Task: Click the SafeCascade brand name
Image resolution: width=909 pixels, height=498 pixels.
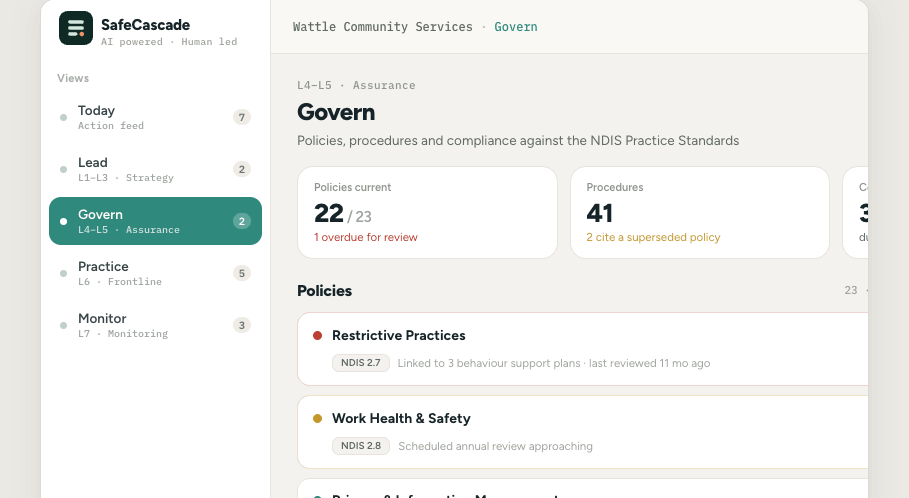Action: (146, 25)
